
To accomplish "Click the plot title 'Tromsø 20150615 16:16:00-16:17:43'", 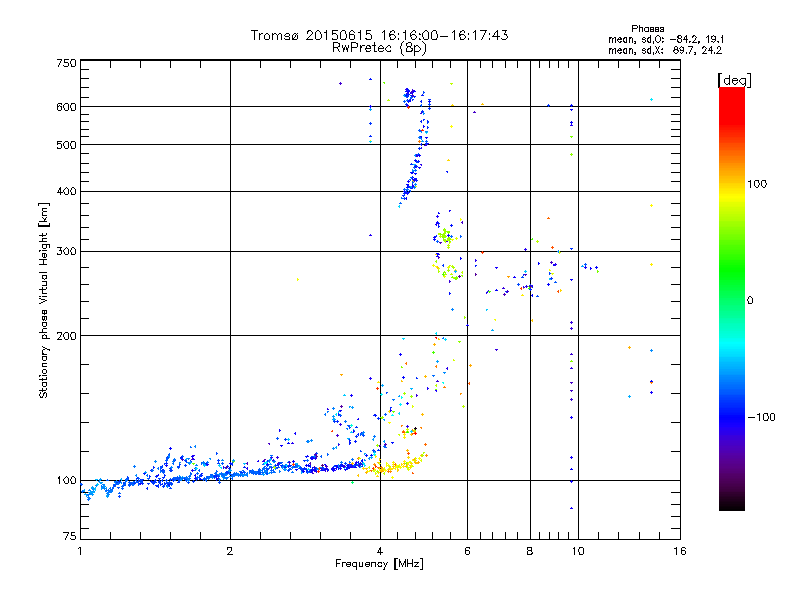I will point(379,35).
